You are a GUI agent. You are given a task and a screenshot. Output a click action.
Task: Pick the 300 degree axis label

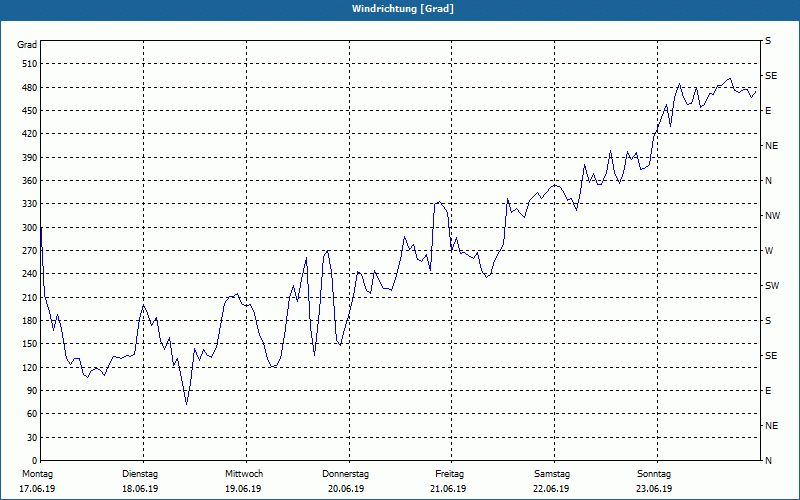[x=30, y=228]
